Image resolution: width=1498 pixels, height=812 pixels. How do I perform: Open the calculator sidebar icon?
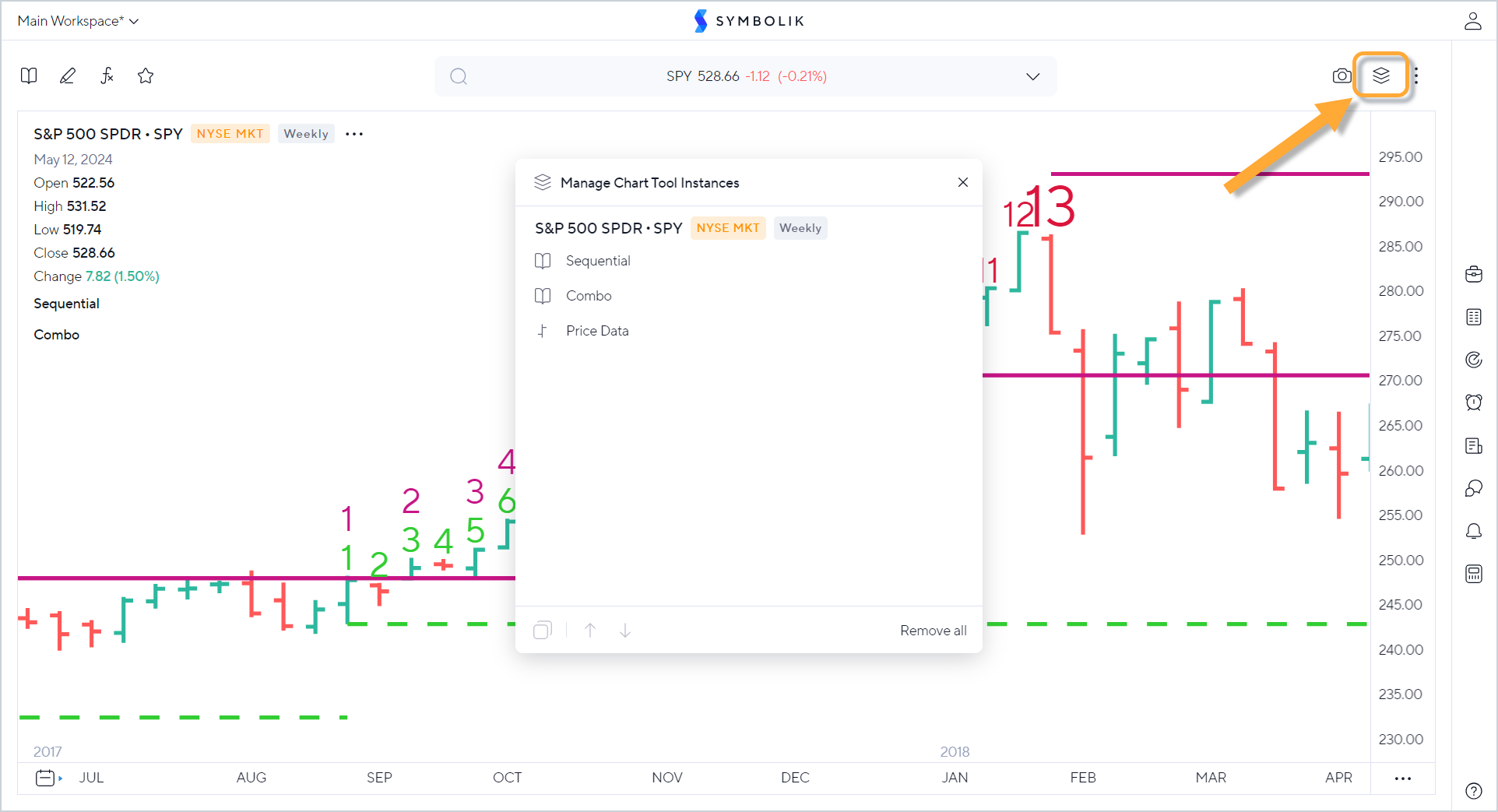[1474, 574]
